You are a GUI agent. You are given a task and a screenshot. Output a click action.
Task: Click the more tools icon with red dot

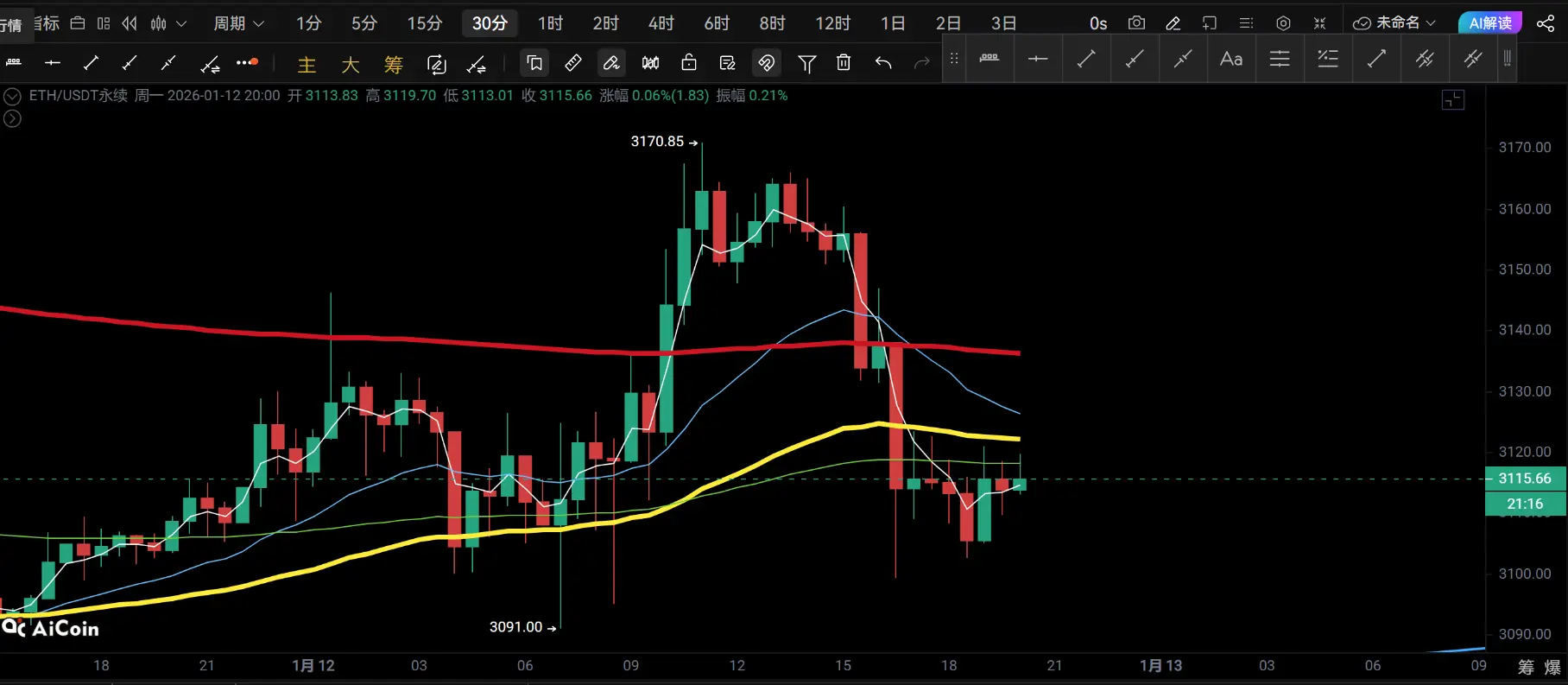click(247, 62)
